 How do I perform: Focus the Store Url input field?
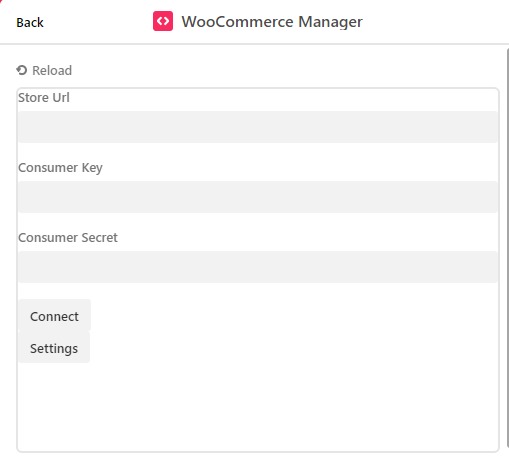[258, 127]
